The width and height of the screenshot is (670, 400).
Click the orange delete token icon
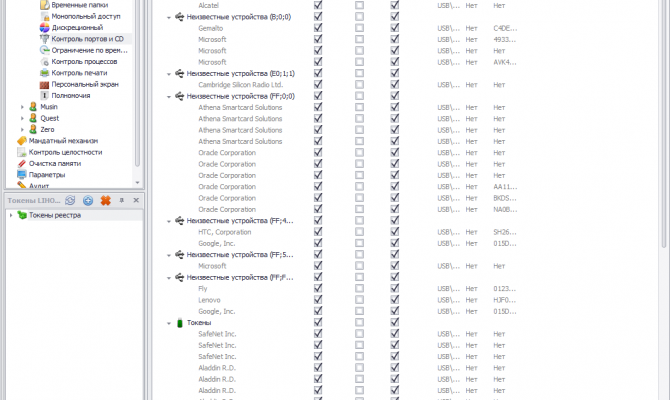point(106,200)
